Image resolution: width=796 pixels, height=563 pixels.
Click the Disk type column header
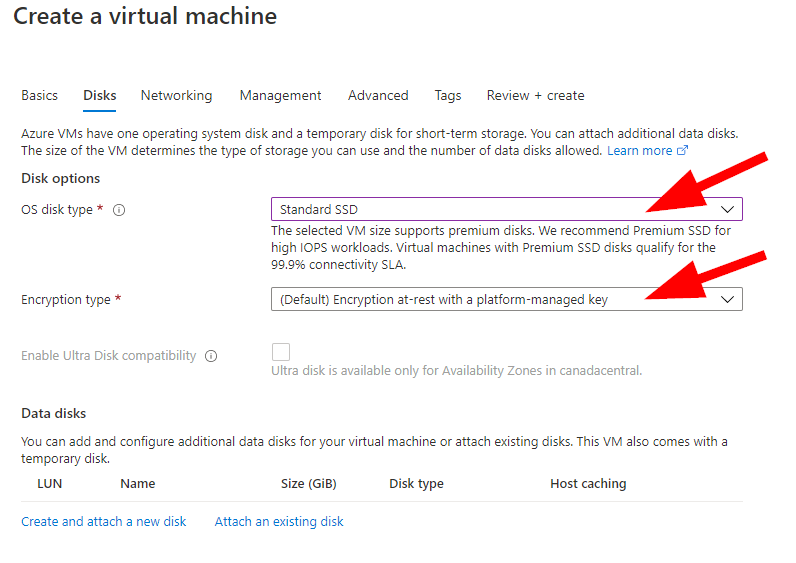[x=416, y=483]
